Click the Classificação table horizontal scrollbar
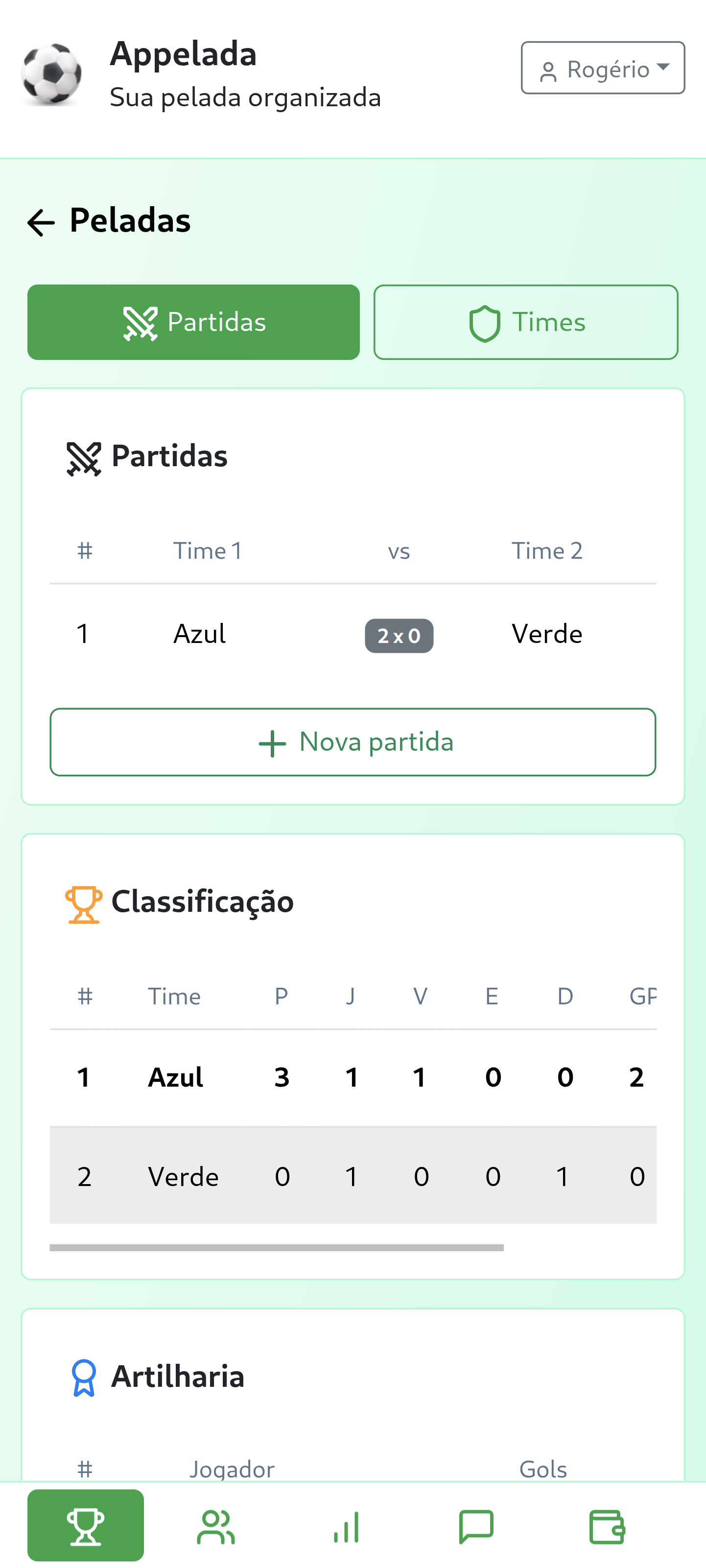 (277, 1248)
